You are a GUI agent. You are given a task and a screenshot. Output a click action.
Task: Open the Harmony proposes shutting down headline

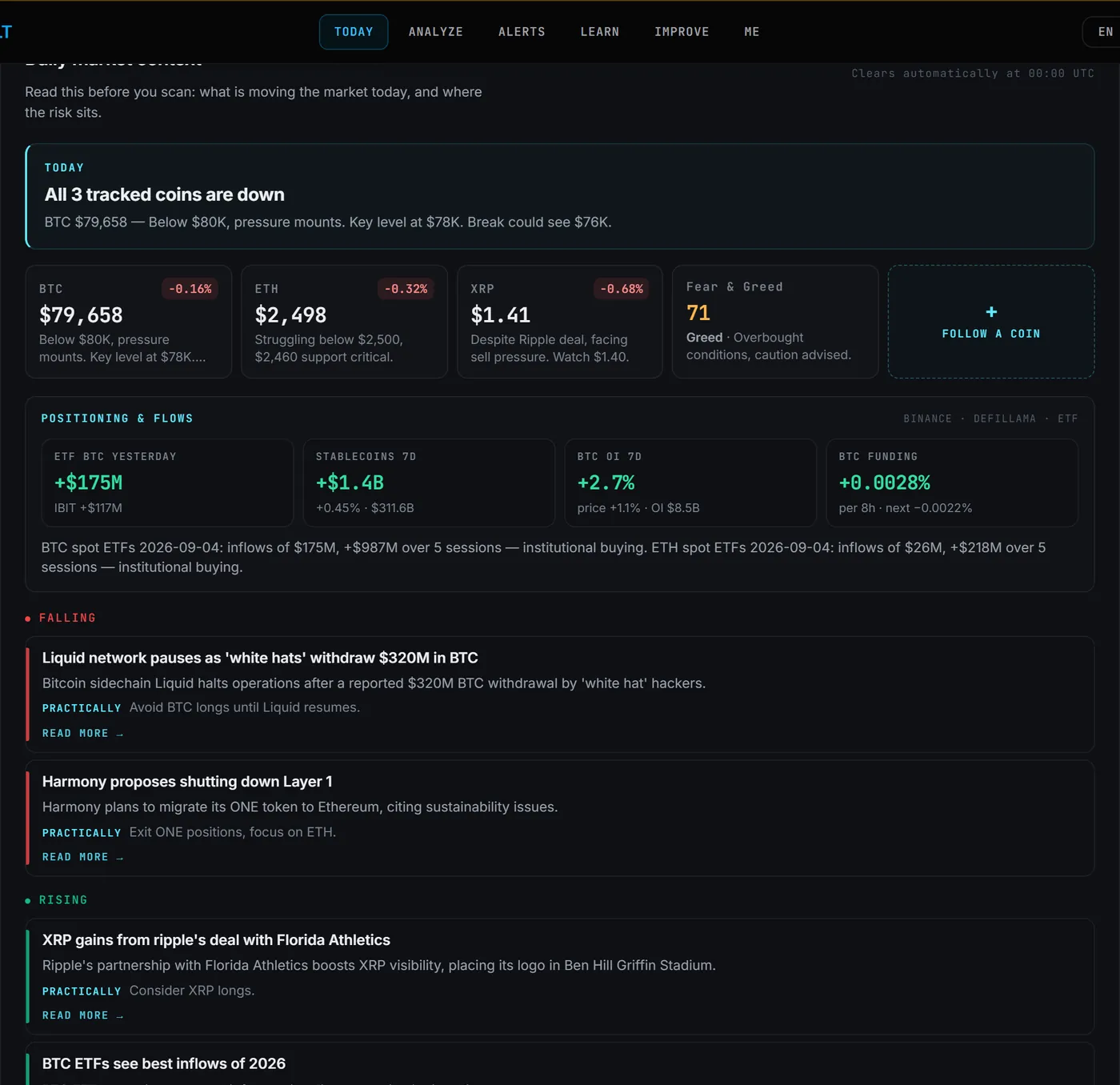187,782
